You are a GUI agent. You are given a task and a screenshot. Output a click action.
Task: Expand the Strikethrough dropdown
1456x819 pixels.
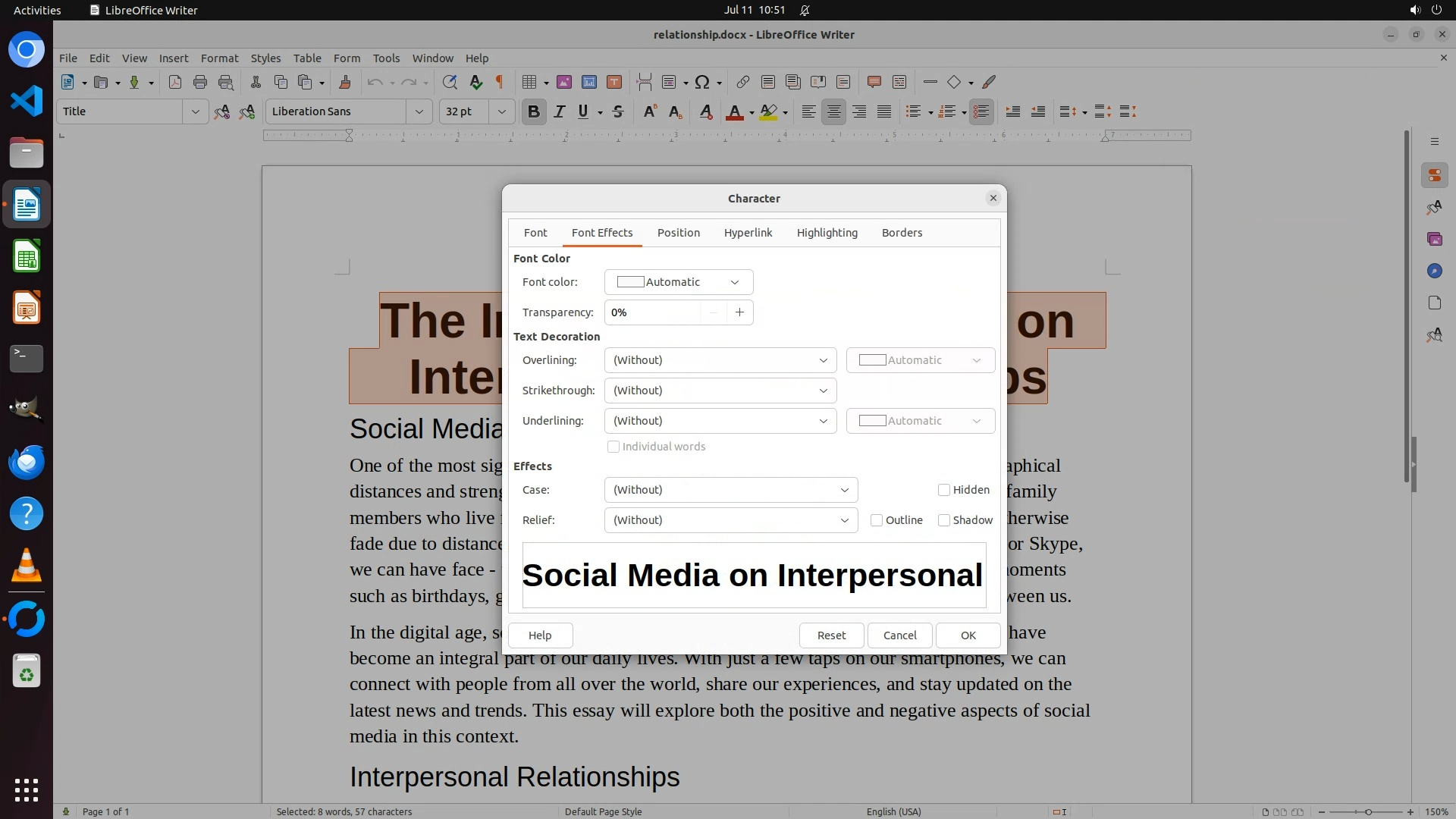[x=720, y=391]
